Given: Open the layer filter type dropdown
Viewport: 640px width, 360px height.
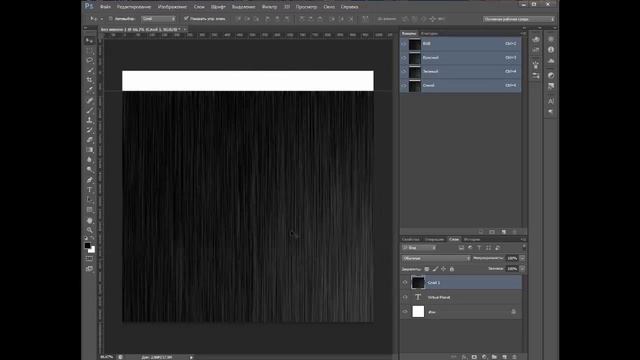Looking at the screenshot, I should (419, 248).
